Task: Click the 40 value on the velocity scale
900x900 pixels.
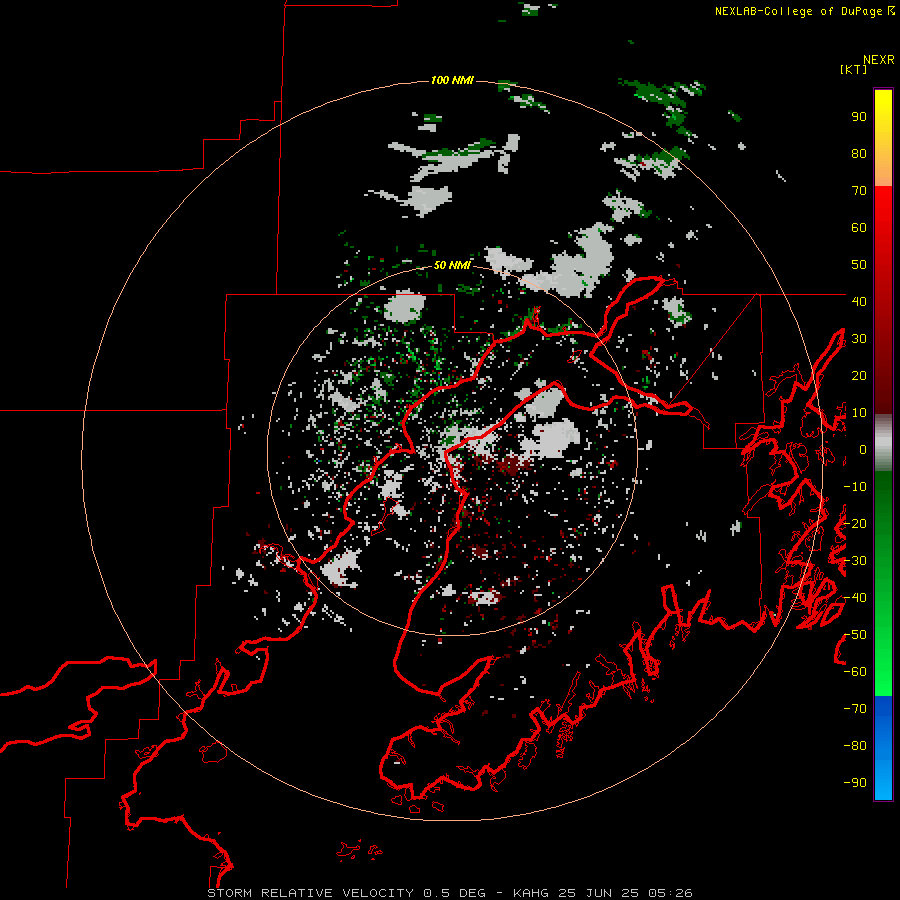Action: [859, 301]
